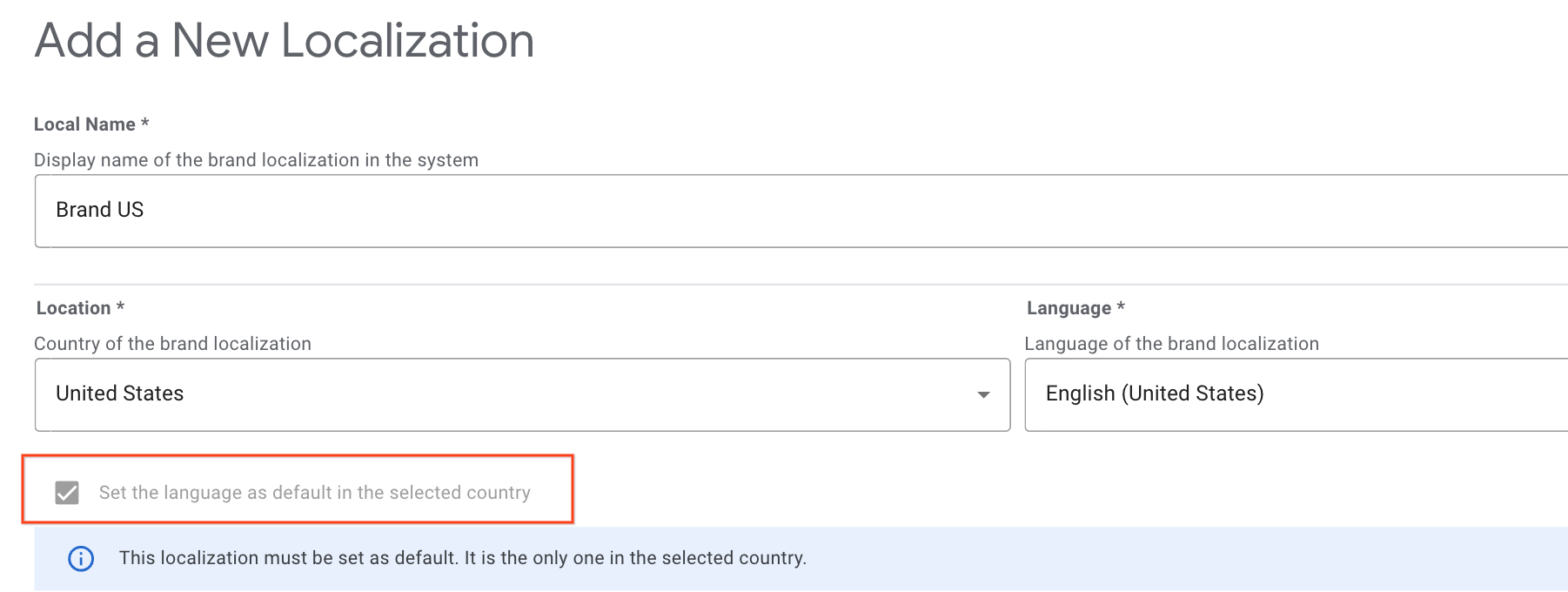The width and height of the screenshot is (1568, 592).
Task: Click the required asterisk beside Language
Action: tap(1121, 307)
